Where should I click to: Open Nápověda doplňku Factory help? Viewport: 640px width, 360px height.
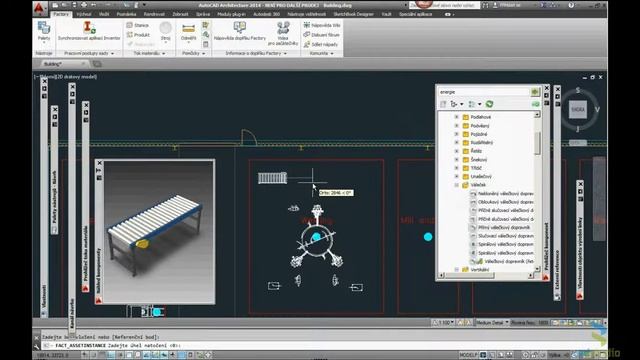tap(240, 27)
